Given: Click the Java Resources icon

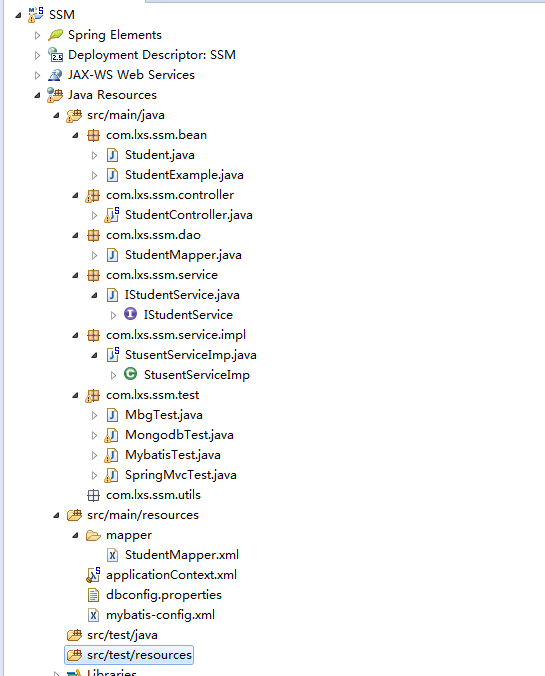Looking at the screenshot, I should (x=55, y=95).
